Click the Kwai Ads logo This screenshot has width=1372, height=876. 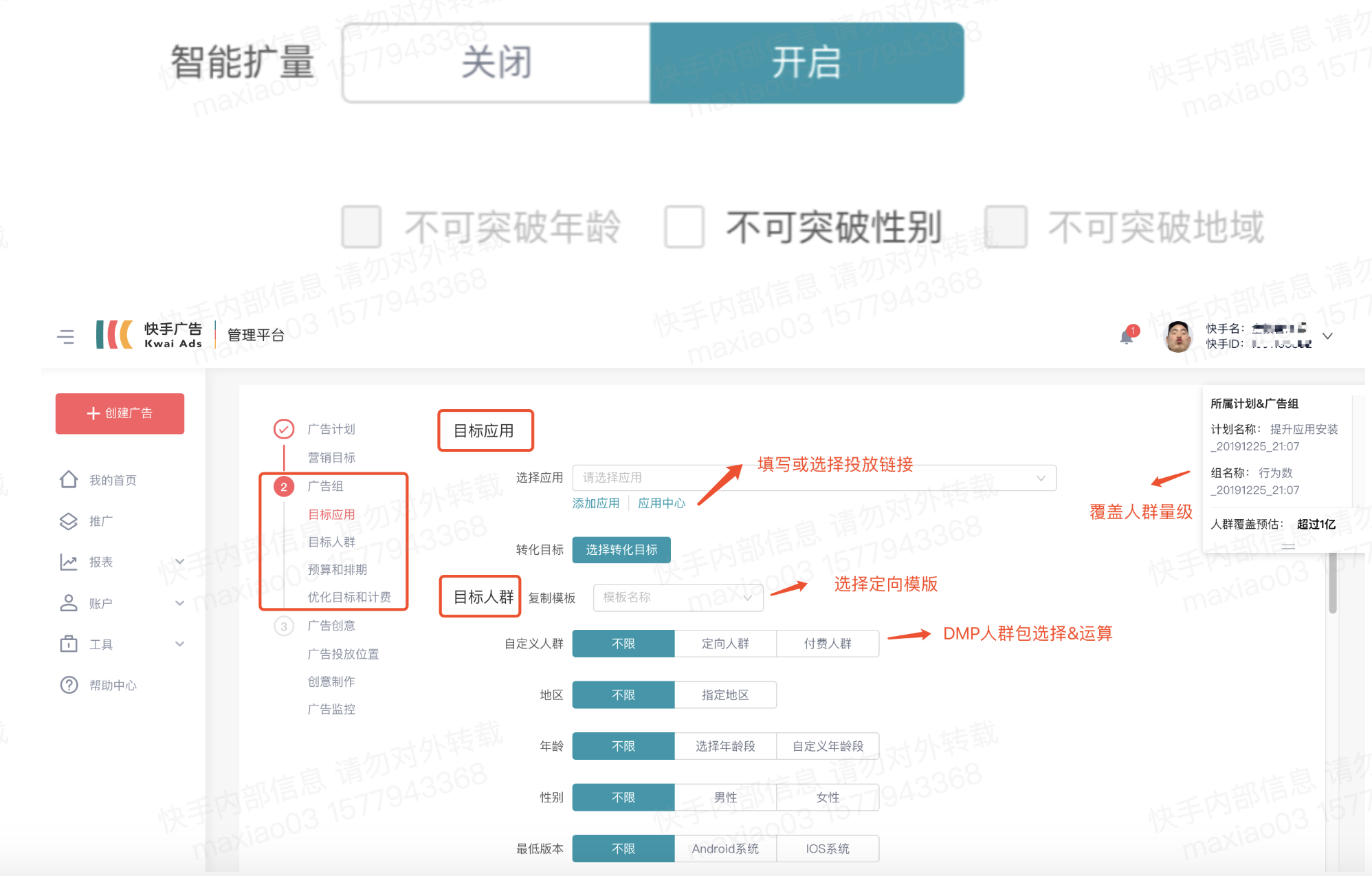(x=149, y=335)
